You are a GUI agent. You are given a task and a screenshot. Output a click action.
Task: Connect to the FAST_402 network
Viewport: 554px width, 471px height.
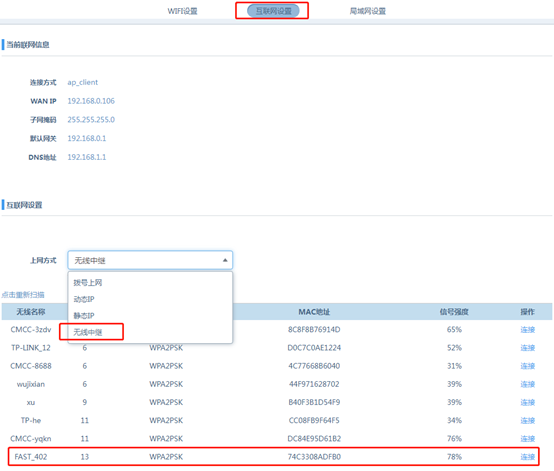coord(528,457)
